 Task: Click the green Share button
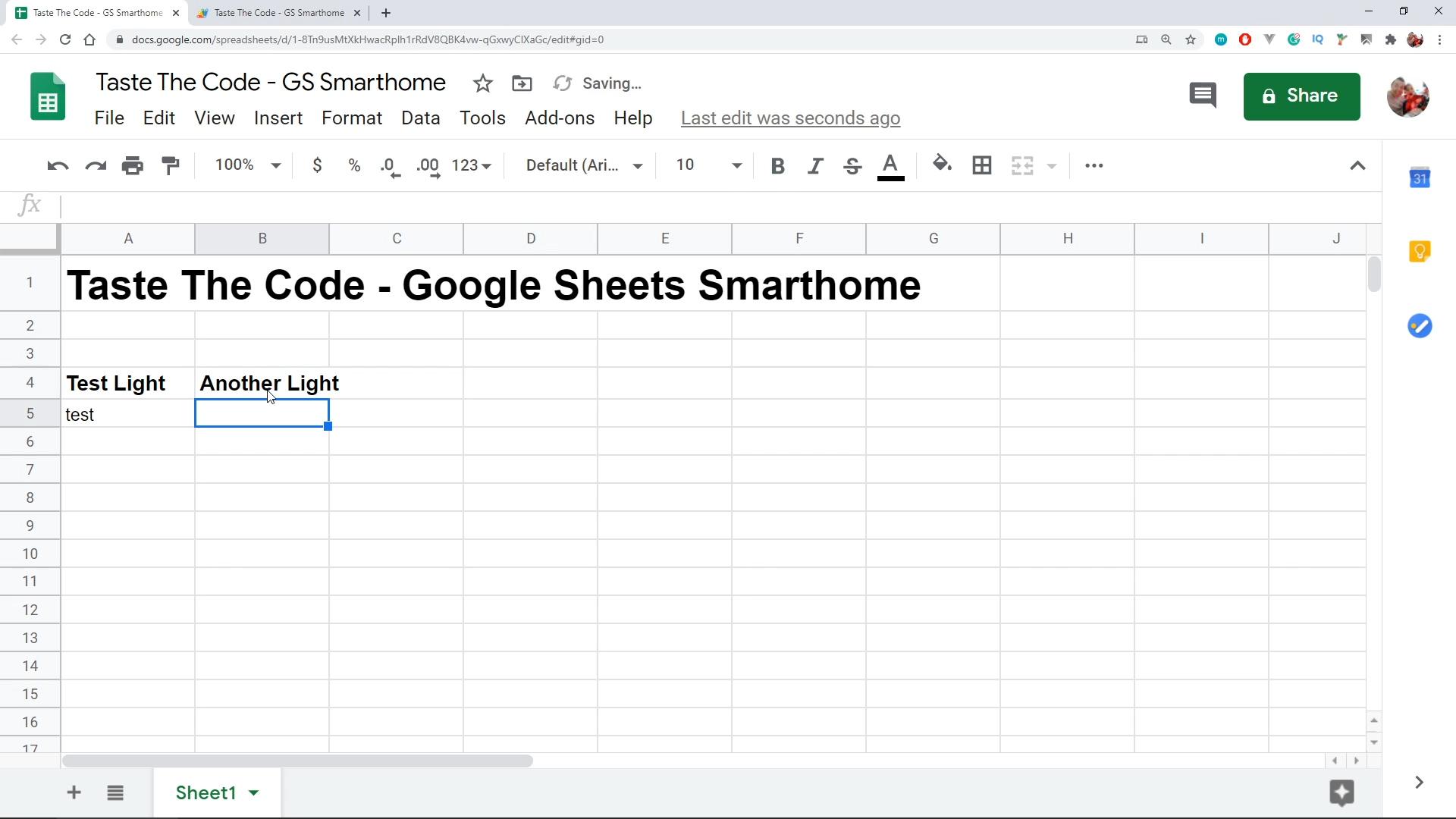[1301, 96]
